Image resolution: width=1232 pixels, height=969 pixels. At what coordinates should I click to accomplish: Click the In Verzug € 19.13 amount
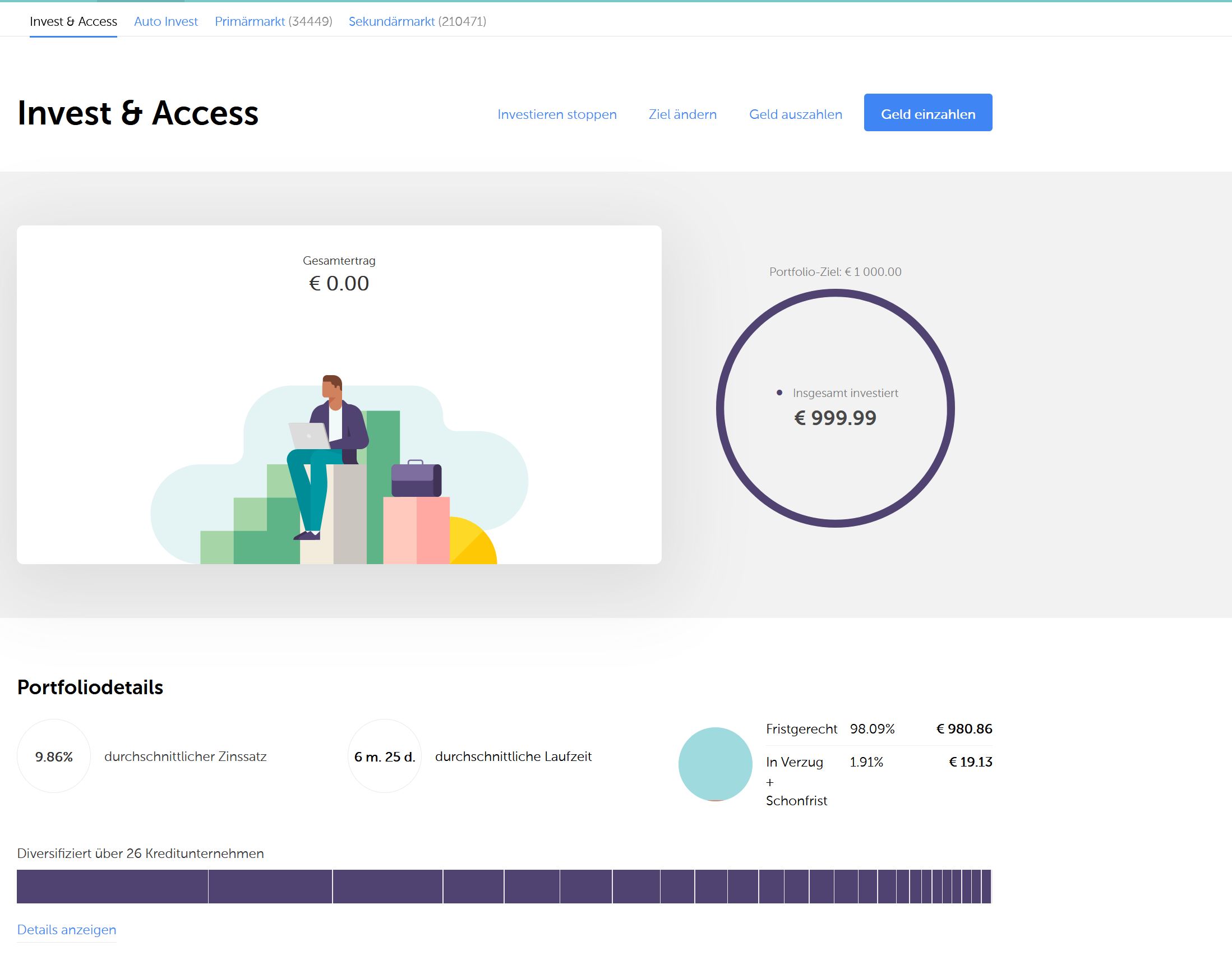click(970, 762)
